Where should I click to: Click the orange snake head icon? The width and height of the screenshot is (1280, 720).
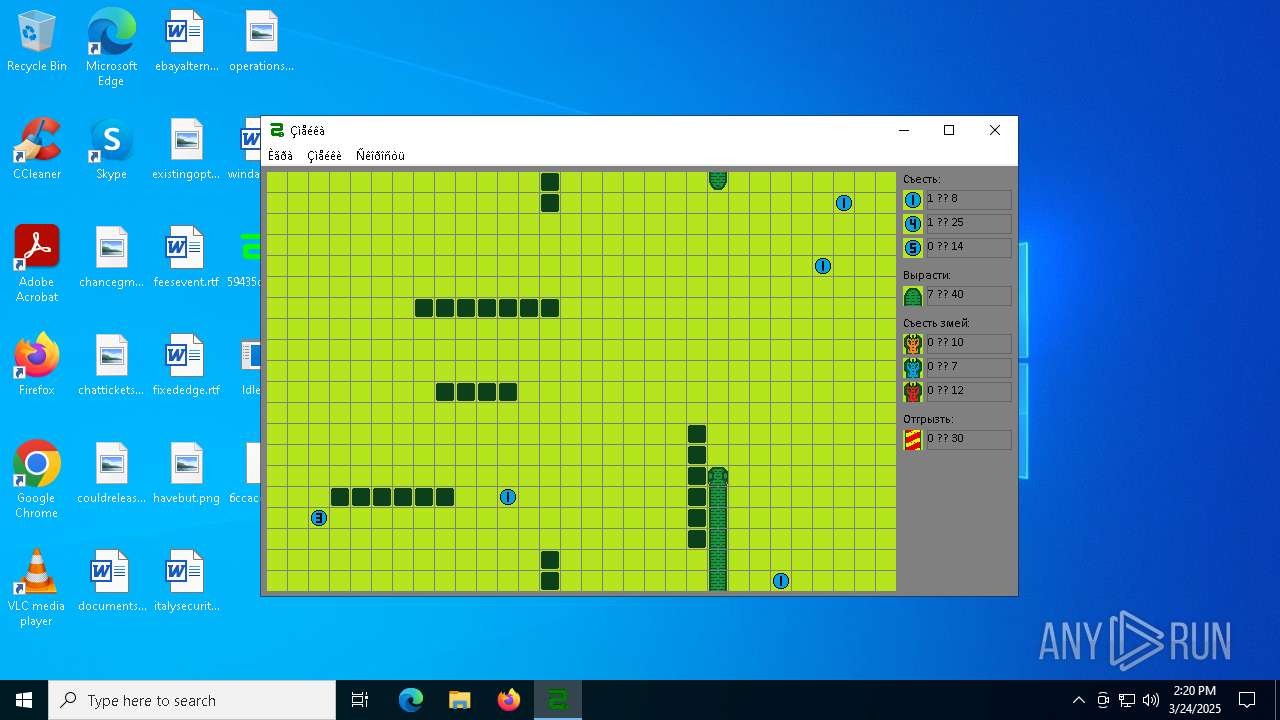913,344
